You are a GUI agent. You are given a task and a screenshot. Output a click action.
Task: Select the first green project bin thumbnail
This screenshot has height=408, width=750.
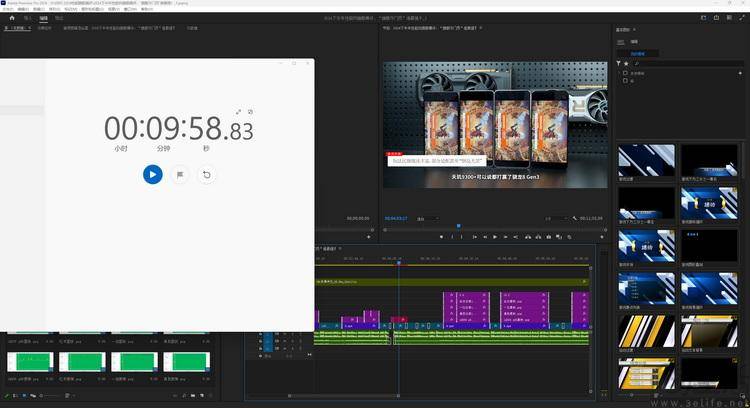[30, 362]
